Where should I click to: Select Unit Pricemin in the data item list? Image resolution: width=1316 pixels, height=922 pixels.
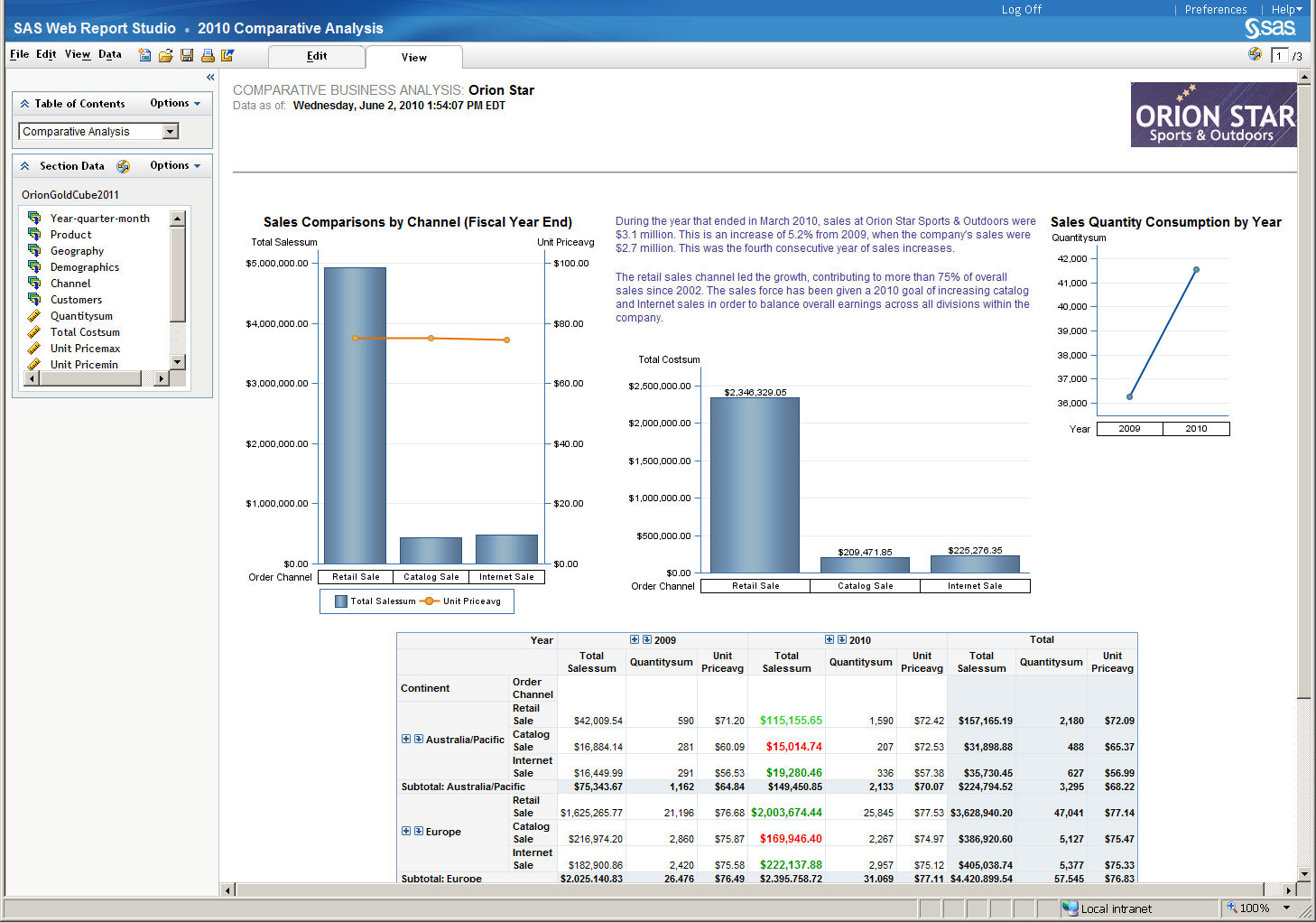84,365
